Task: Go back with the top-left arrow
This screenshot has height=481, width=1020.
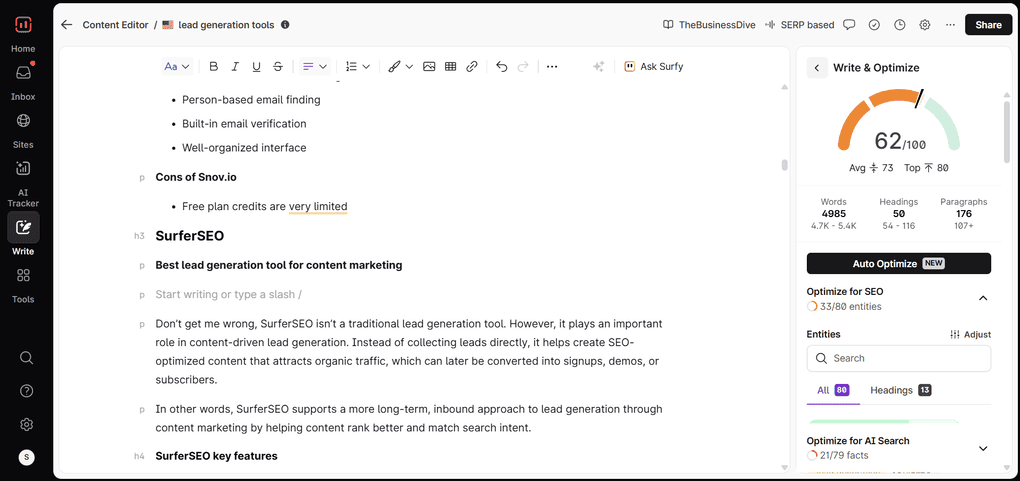Action: (66, 25)
